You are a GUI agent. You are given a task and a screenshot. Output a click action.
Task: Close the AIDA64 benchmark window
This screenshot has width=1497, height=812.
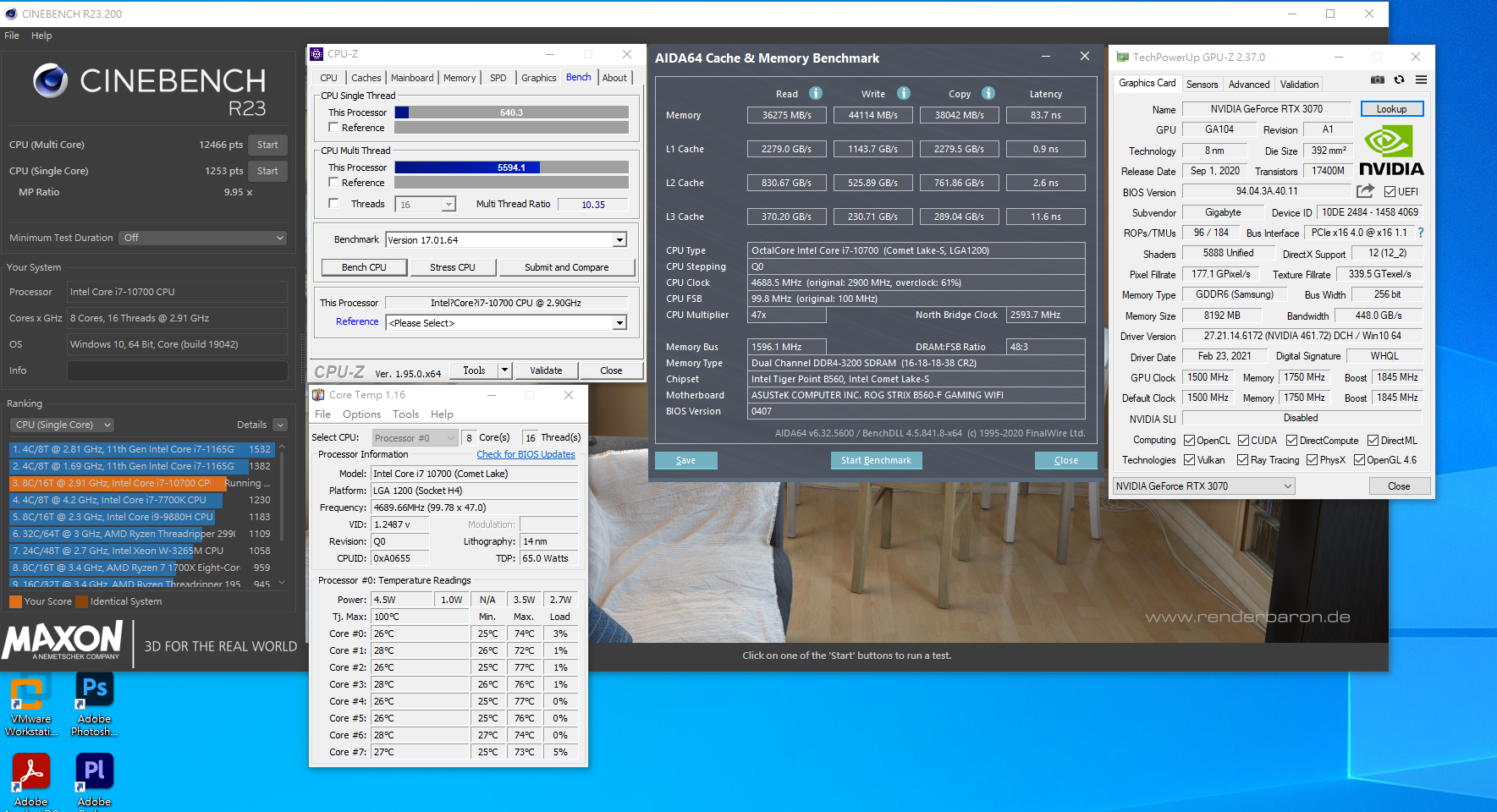coord(1085,57)
